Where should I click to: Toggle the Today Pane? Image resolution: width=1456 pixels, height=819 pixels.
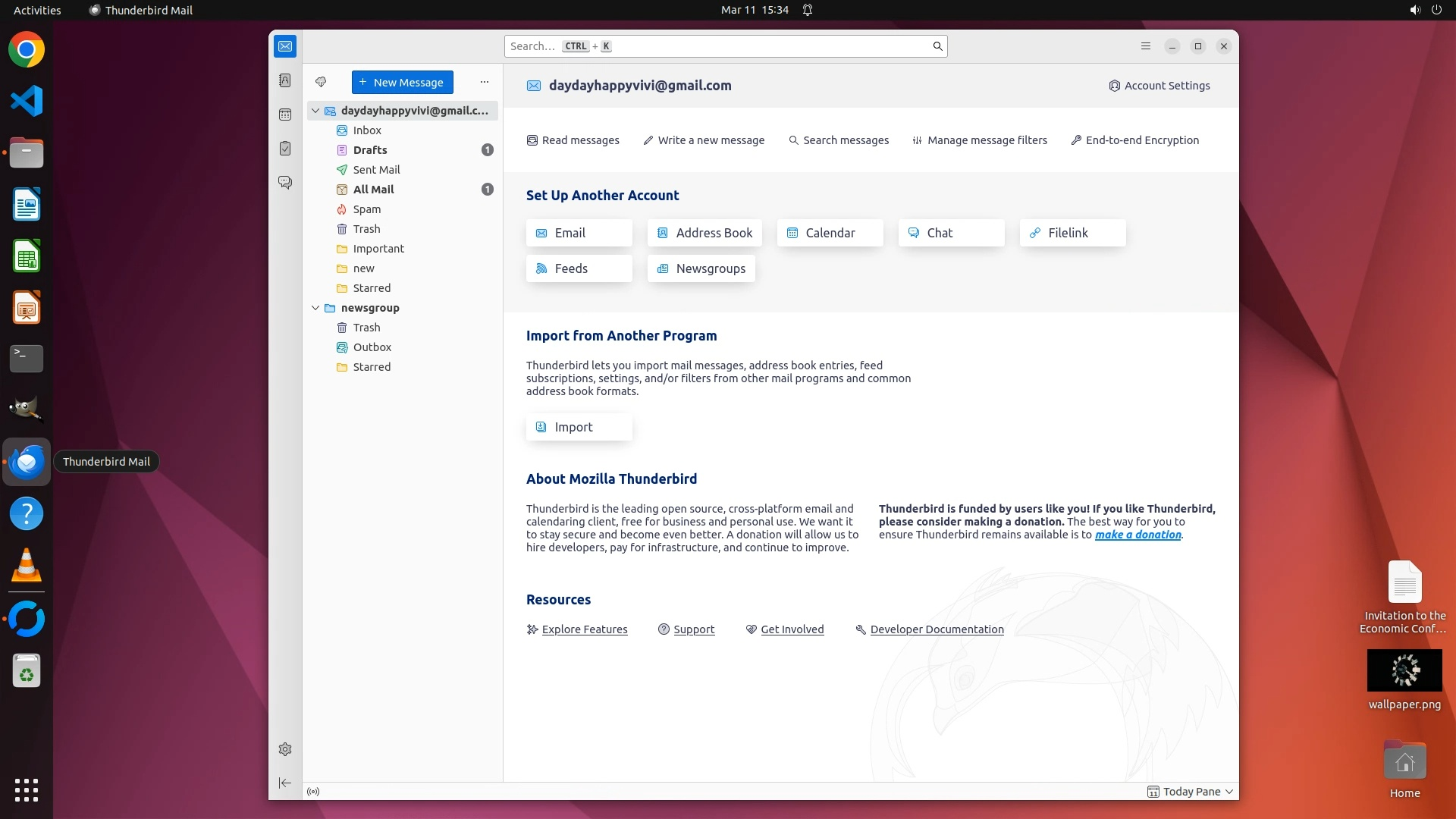[x=1191, y=792]
